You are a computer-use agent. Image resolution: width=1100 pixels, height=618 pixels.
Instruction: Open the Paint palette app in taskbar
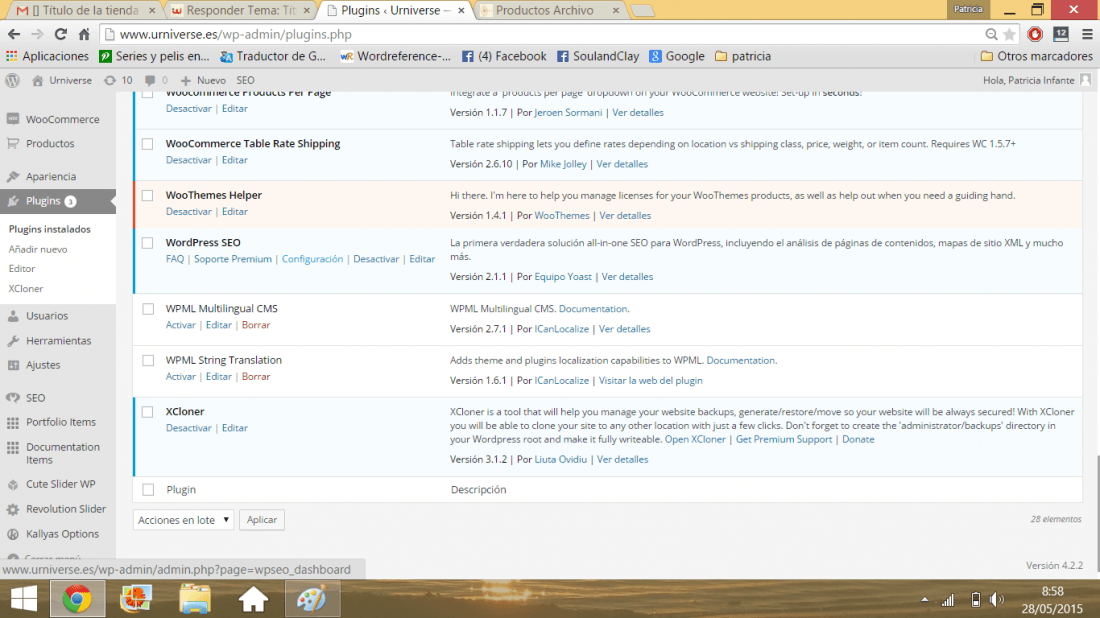click(x=311, y=599)
